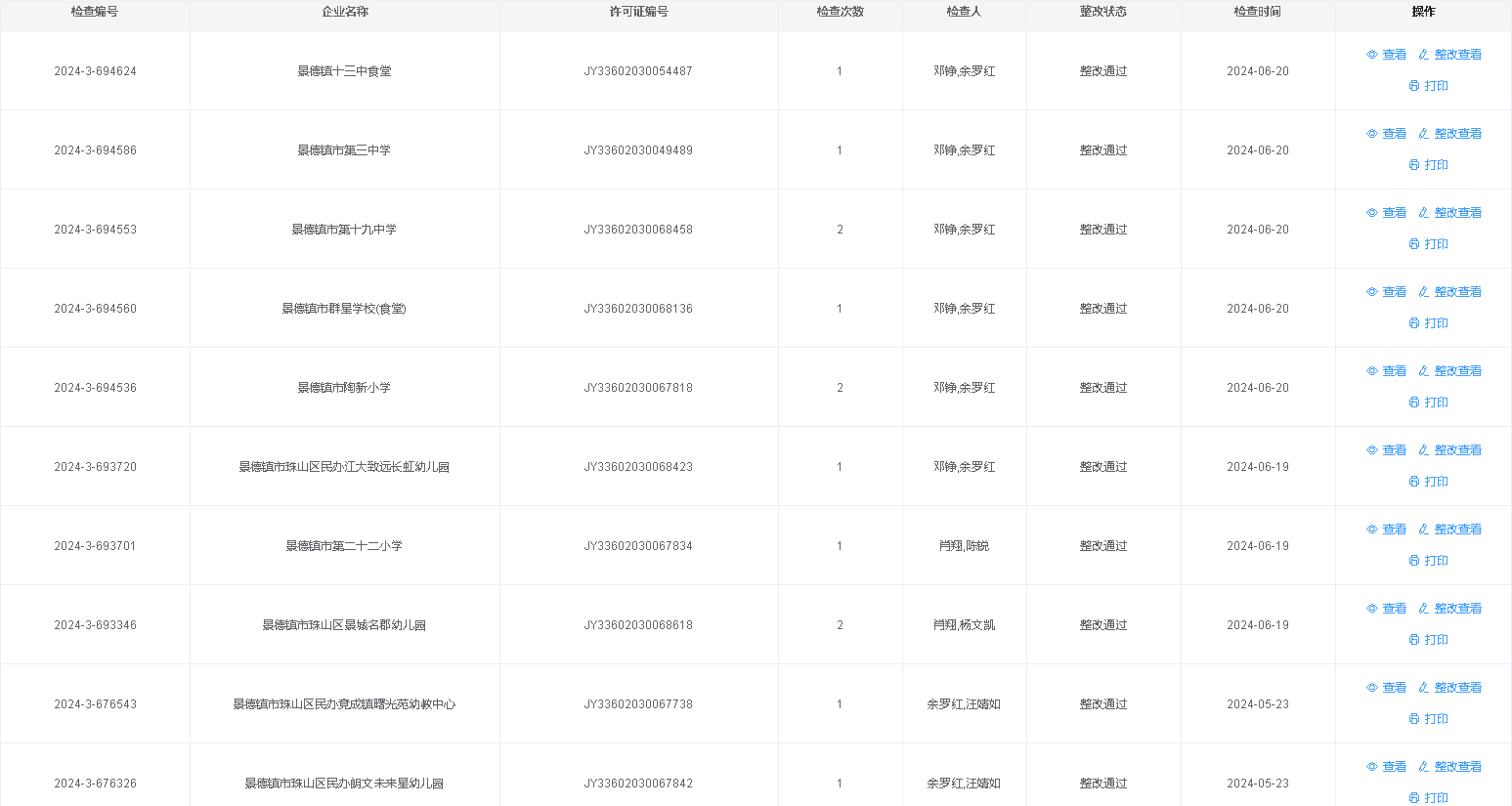Click the 整改状态 column header

[1102, 12]
